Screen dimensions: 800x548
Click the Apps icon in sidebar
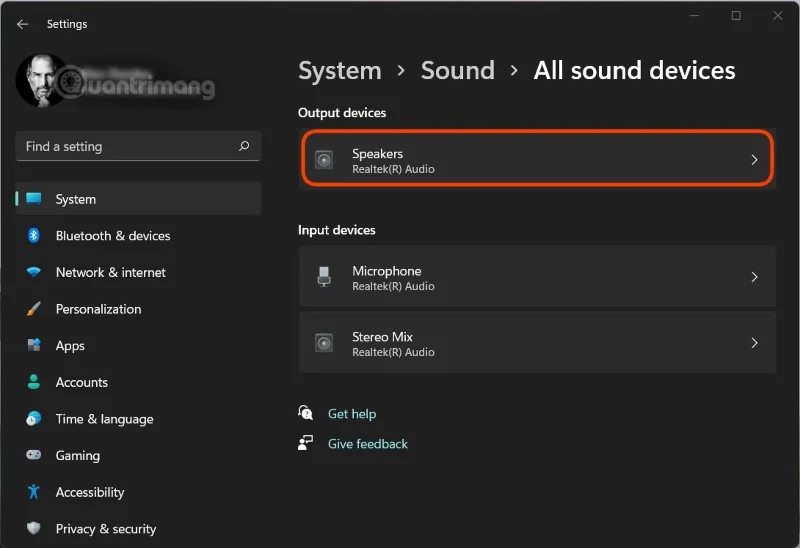point(34,345)
